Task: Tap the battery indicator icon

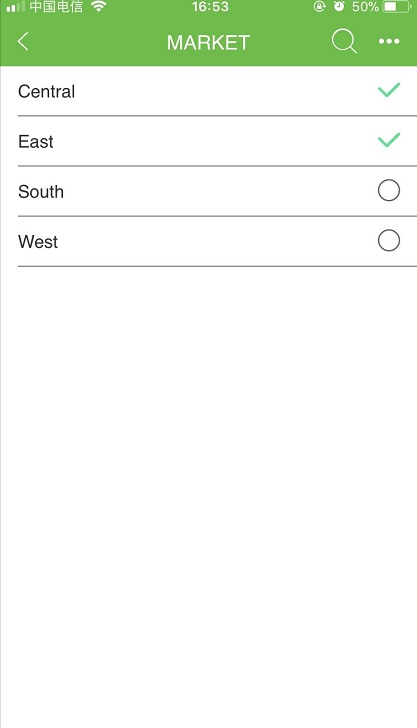Action: 397,6
